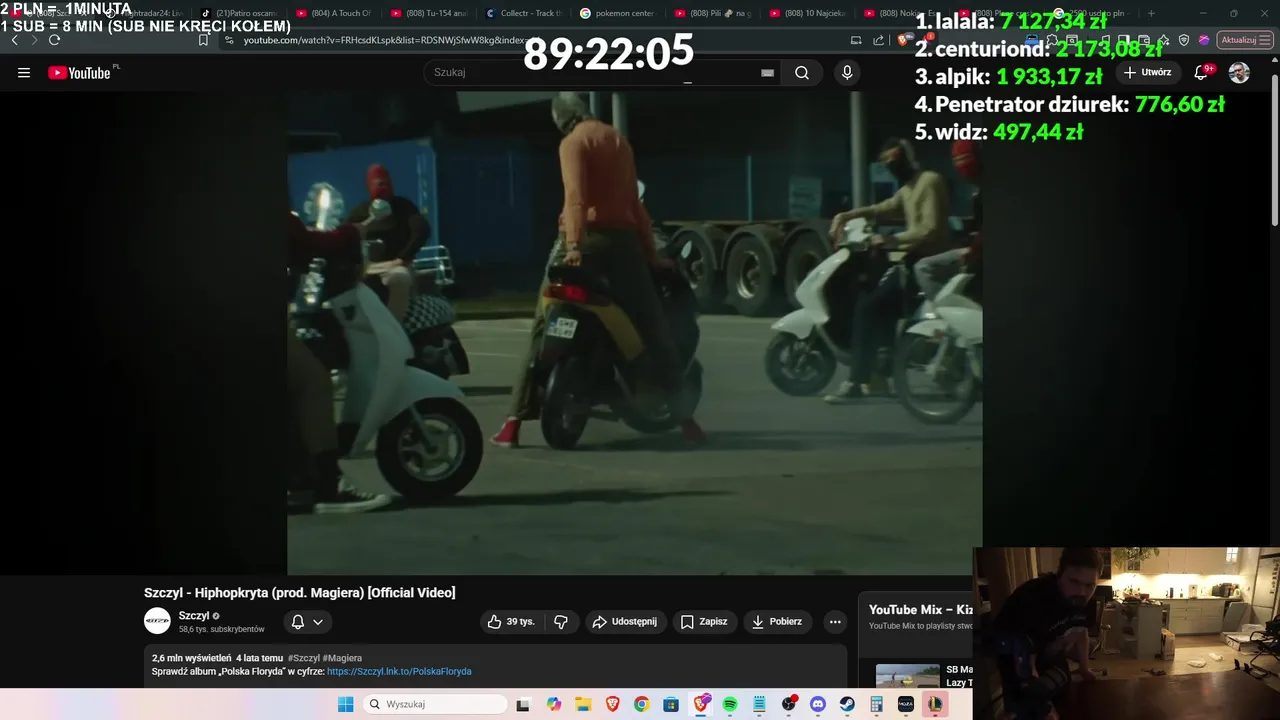Open OBS Studio from the taskbar
1280x720 pixels.
pos(789,704)
